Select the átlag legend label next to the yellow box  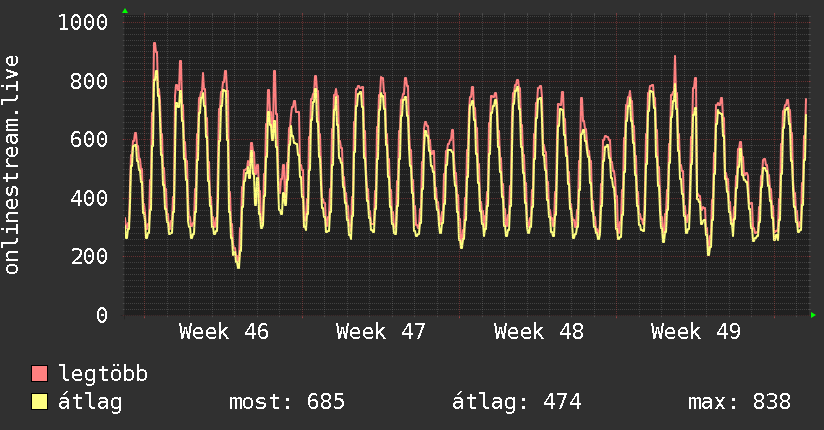coord(90,402)
